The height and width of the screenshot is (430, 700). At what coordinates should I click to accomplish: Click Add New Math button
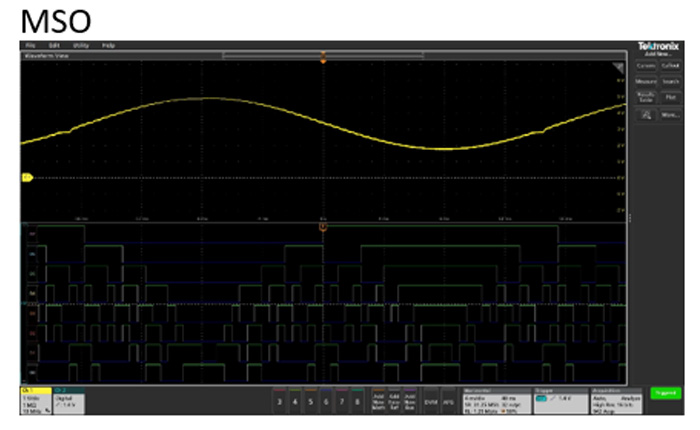tap(379, 400)
